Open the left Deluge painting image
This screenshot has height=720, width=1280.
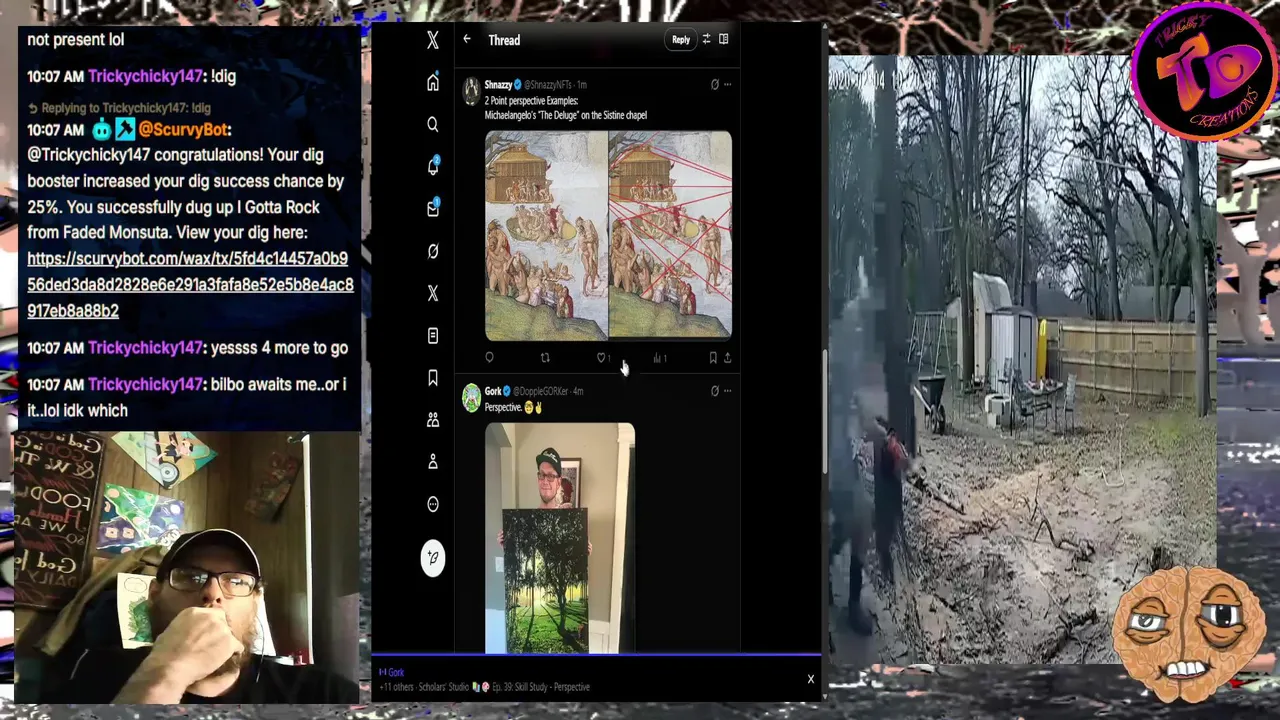click(546, 236)
